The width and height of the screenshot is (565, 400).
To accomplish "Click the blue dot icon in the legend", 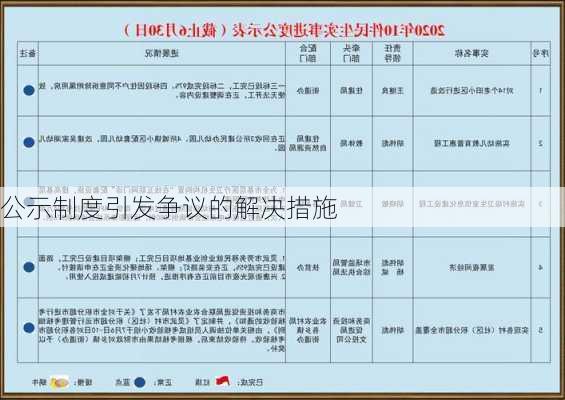I will [x=140, y=382].
